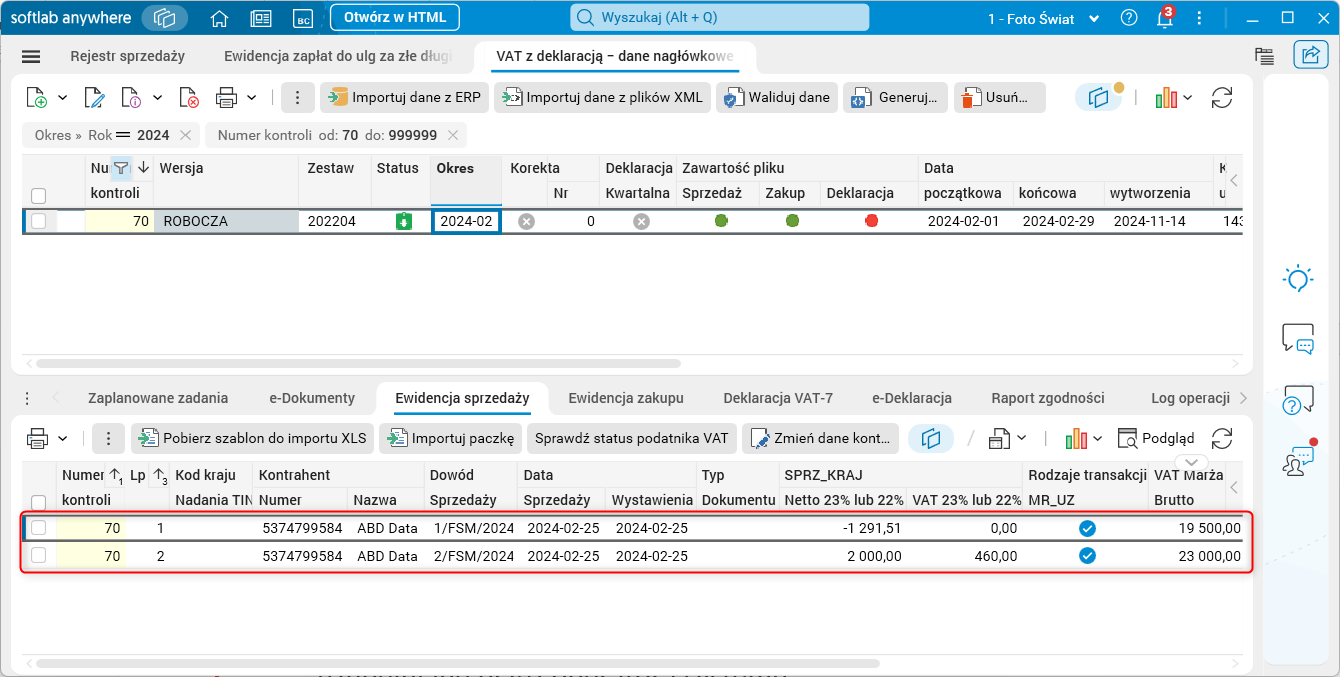Expand dropdown arrow next to document info icon
Screen dimensions: 1340x677
(158, 97)
